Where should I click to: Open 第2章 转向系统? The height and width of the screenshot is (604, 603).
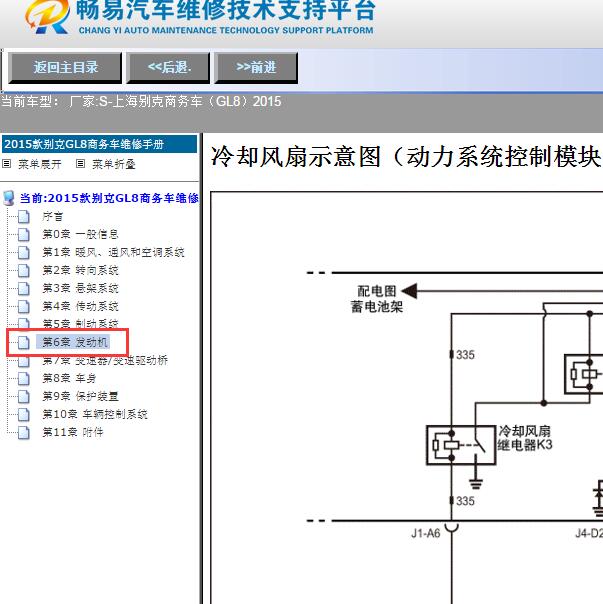pyautogui.click(x=80, y=270)
